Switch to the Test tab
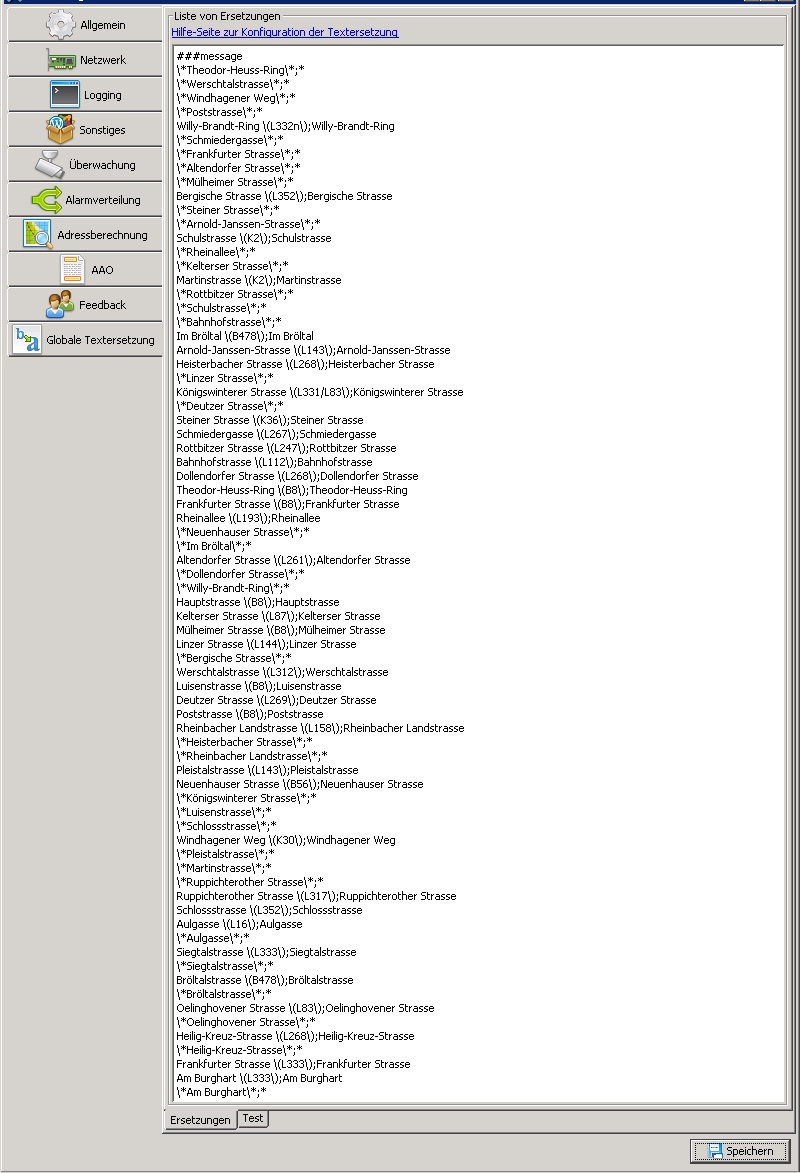Screen dimensions: 800x1173 click(x=253, y=1118)
